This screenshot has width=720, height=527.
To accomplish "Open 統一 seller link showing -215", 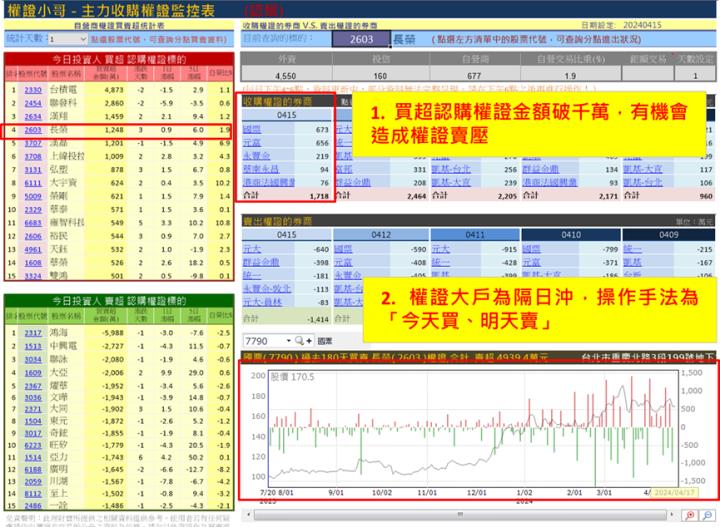I will coord(633,249).
